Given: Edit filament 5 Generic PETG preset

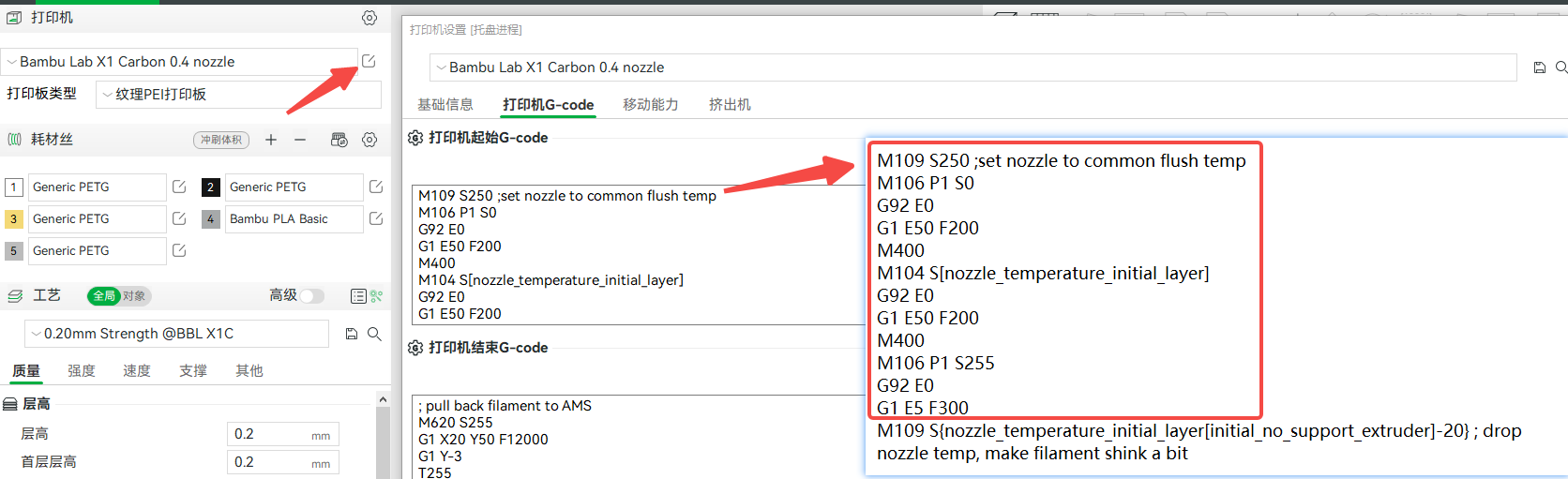Looking at the screenshot, I should pos(179,250).
